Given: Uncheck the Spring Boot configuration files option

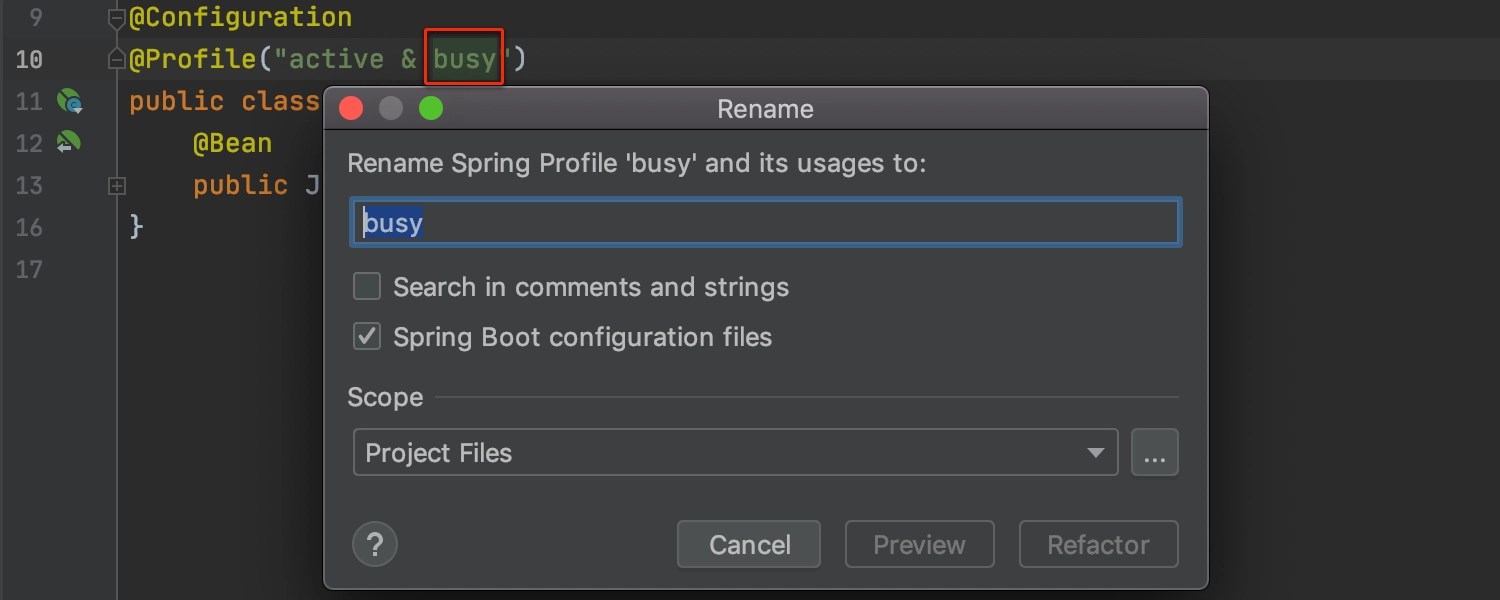Looking at the screenshot, I should tap(367, 336).
